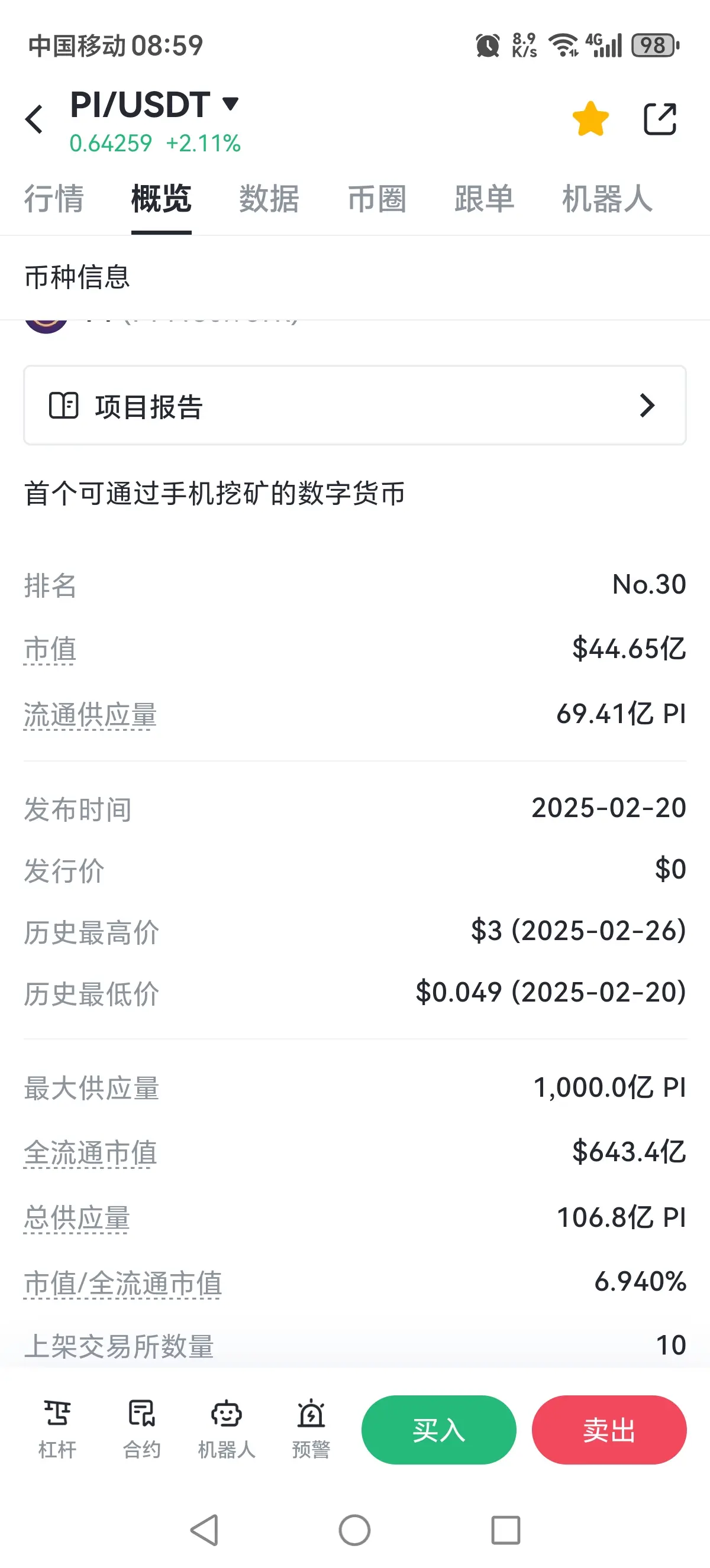Open the PI/USDT pair dropdown arrow
Screen dimensions: 710x1568
[x=230, y=103]
